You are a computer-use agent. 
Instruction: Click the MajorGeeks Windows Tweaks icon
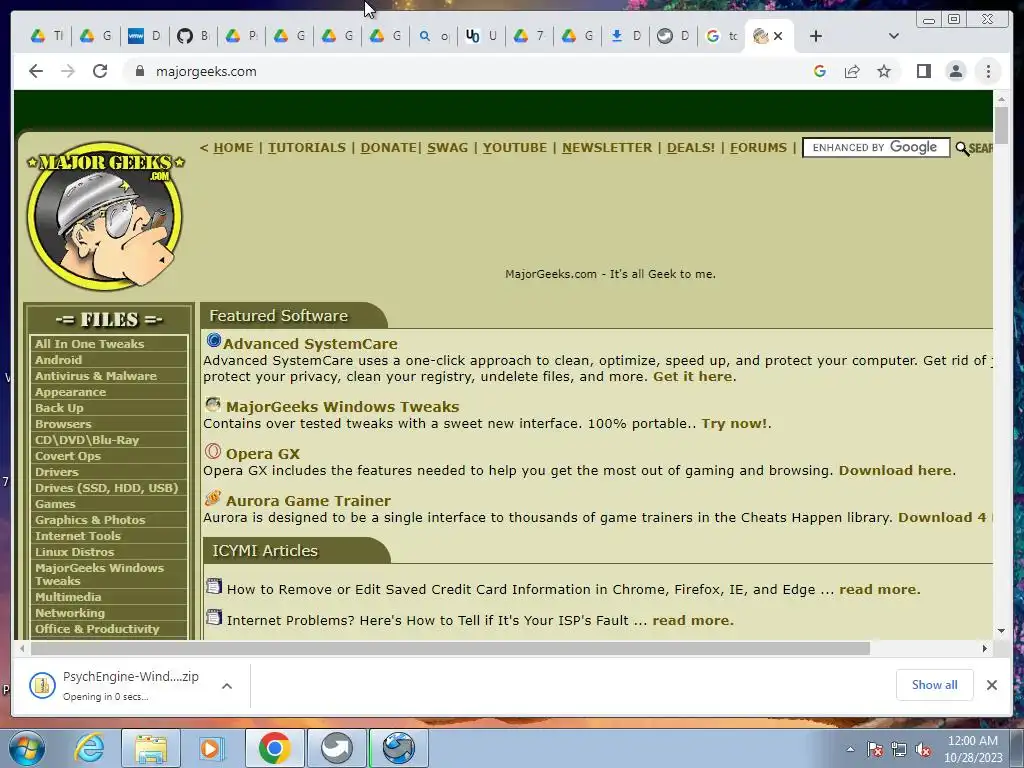(x=213, y=404)
